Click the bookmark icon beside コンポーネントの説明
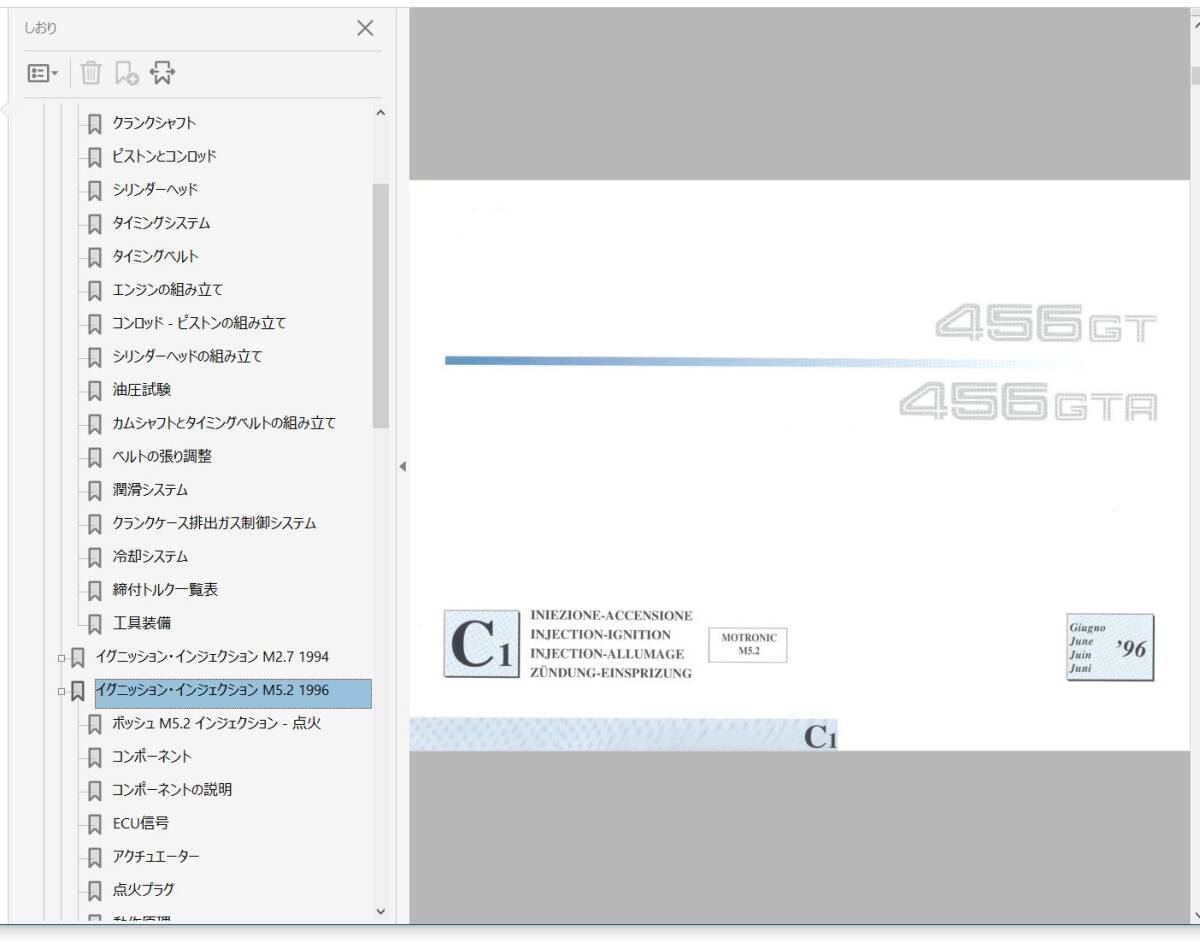This screenshot has height=943, width=1200. (95, 790)
